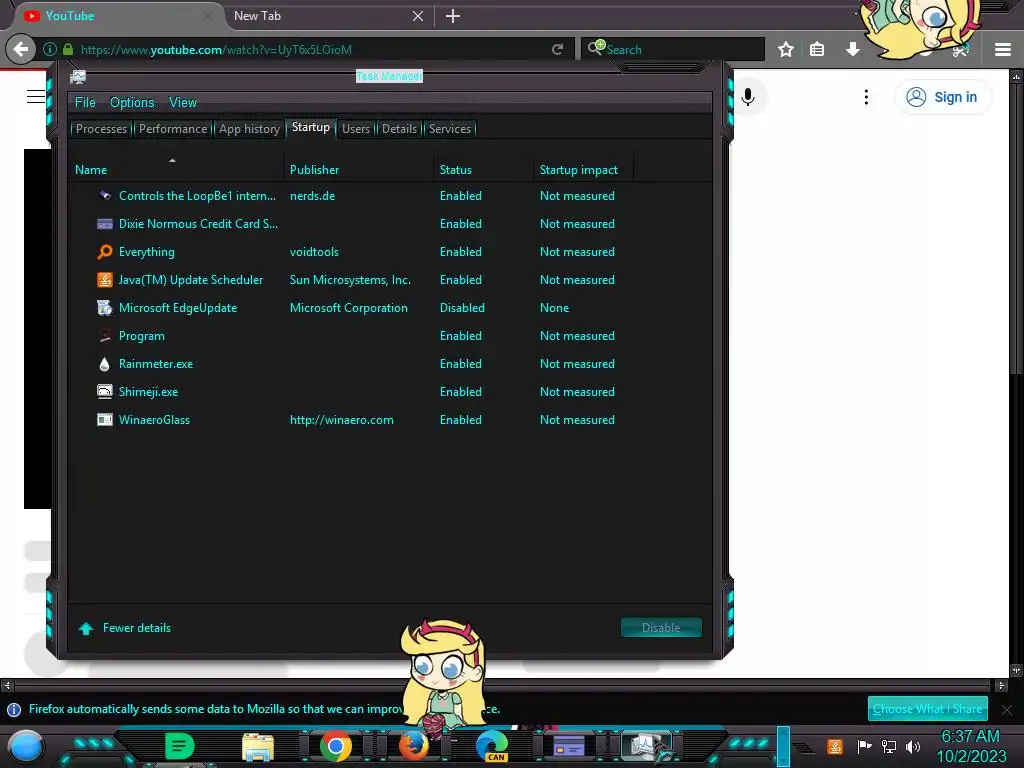Screen dimensions: 1024x768
Task: Open the View menu in Task Manager
Action: point(183,103)
